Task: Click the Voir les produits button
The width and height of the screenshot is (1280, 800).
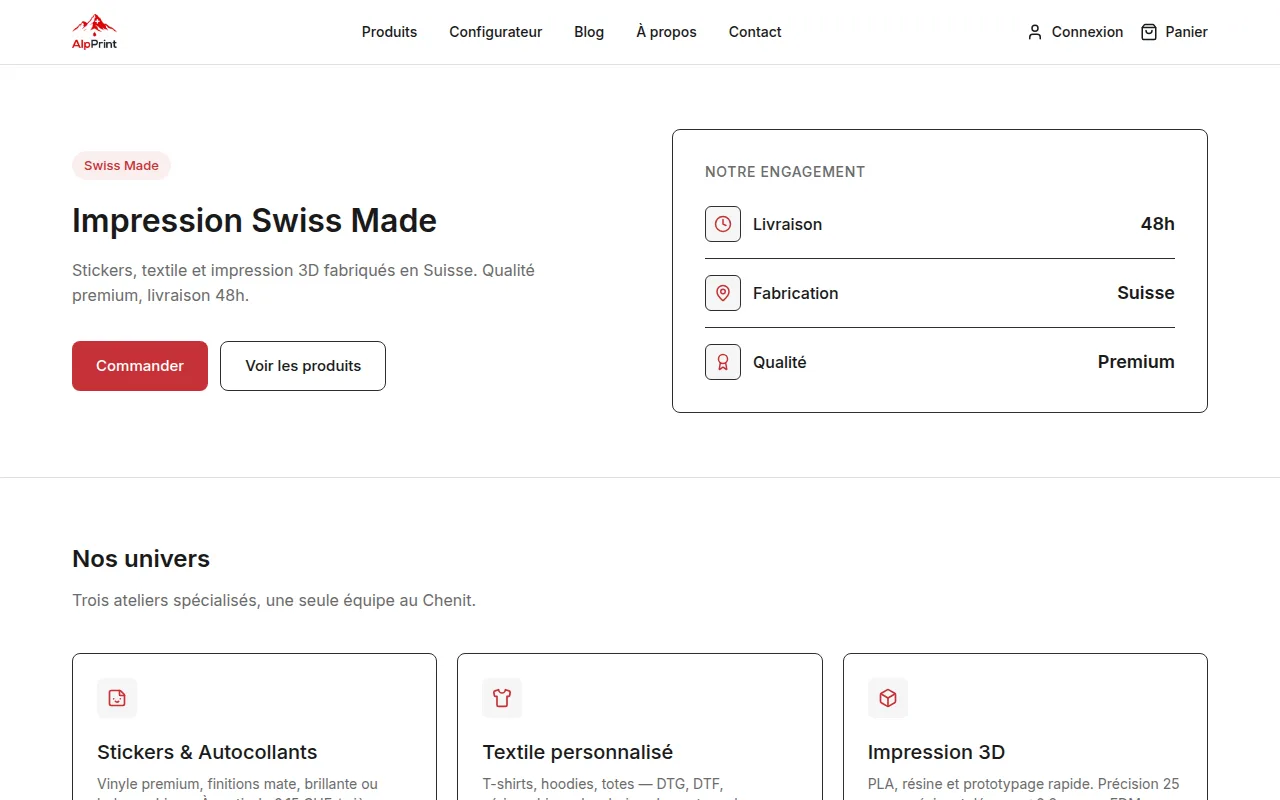Action: 303,366
